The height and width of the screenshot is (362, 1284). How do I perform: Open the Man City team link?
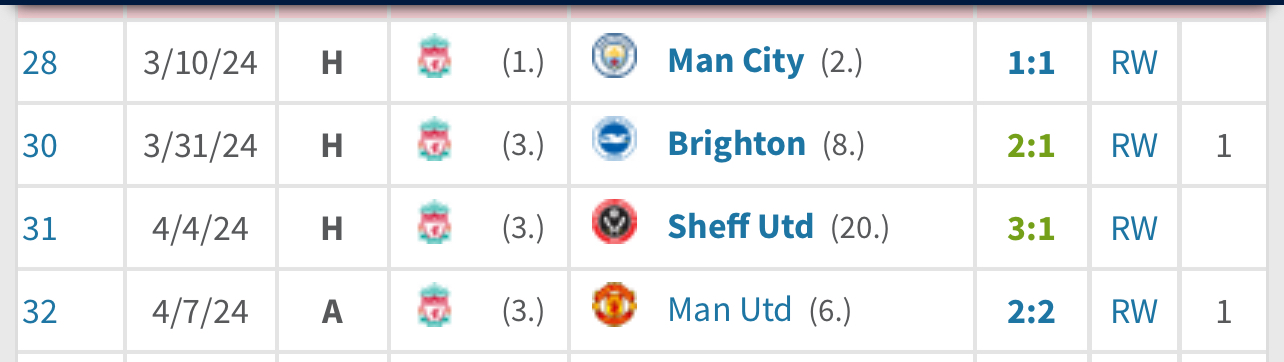coord(735,62)
